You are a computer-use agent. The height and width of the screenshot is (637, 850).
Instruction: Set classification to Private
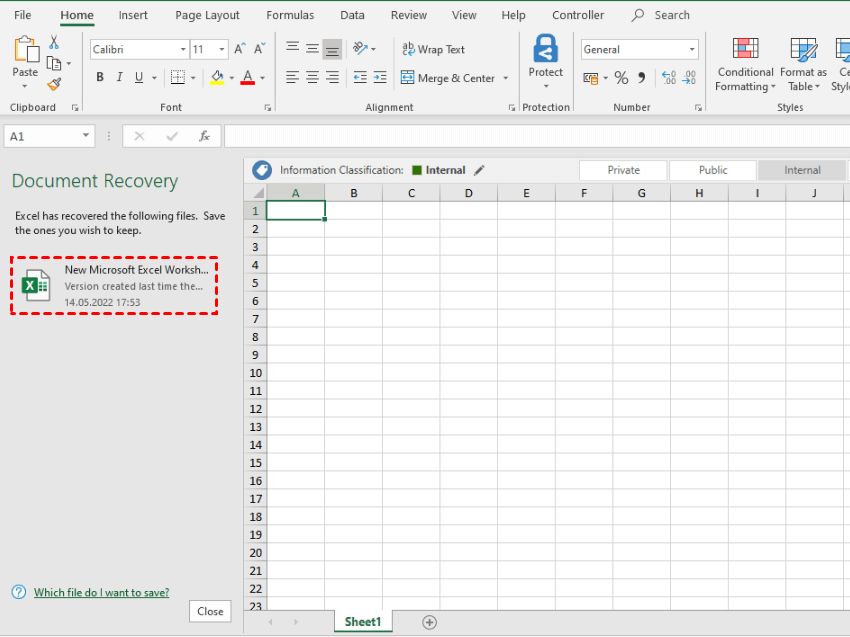pyautogui.click(x=623, y=170)
